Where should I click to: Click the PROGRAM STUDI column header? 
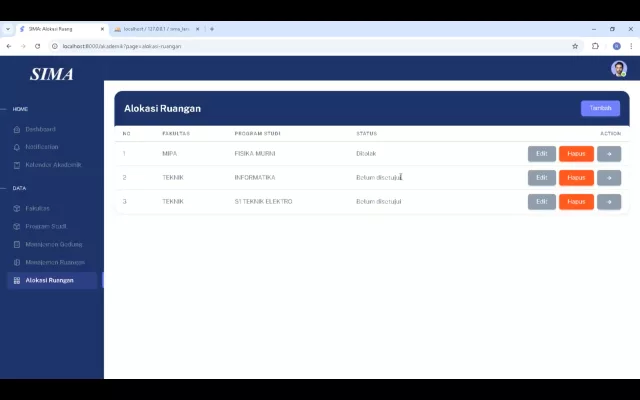[257, 133]
